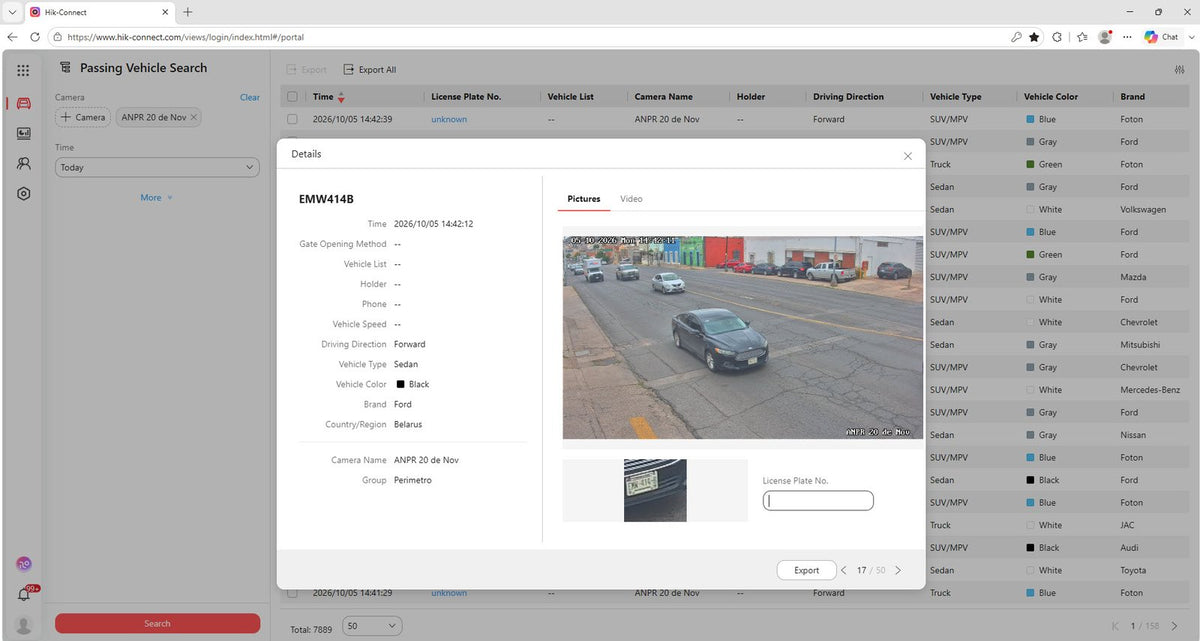
Task: Click the Black swatch in the Audi row
Action: pyautogui.click(x=1029, y=548)
